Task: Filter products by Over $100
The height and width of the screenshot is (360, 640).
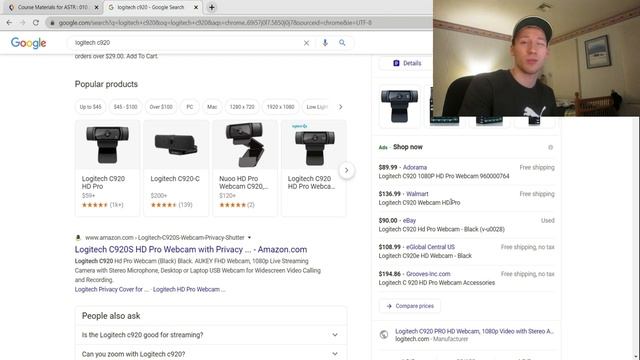Action: pyautogui.click(x=161, y=107)
